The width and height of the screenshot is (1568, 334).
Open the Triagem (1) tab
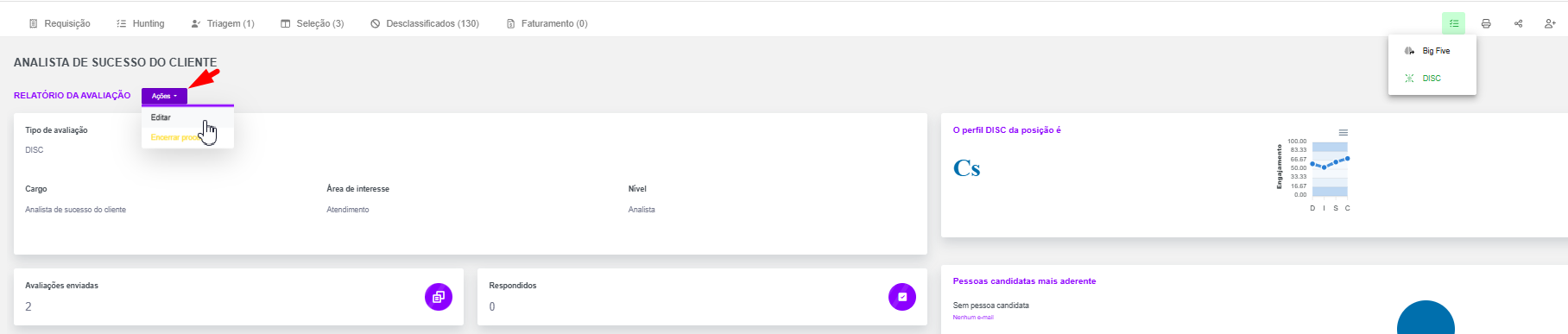tap(223, 23)
